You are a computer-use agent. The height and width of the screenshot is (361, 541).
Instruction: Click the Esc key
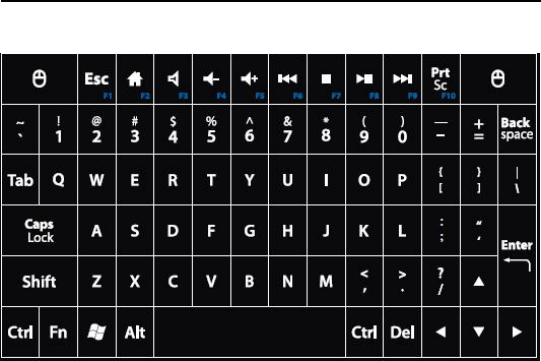[97, 79]
